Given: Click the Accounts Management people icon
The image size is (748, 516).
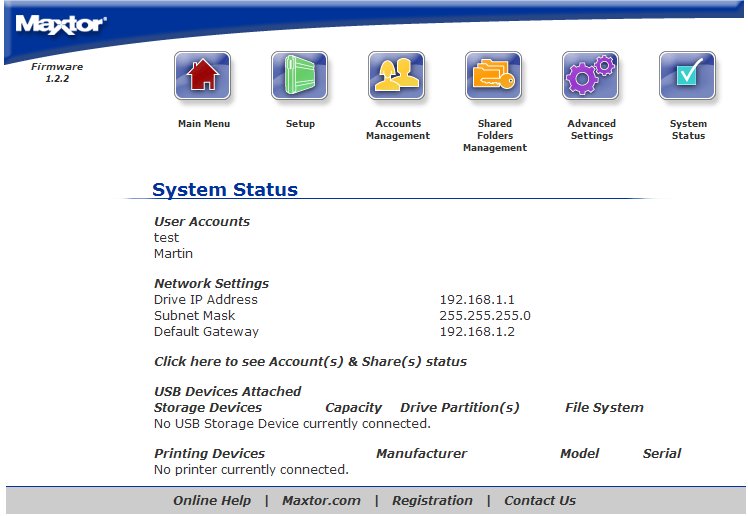Looking at the screenshot, I should click(x=397, y=76).
